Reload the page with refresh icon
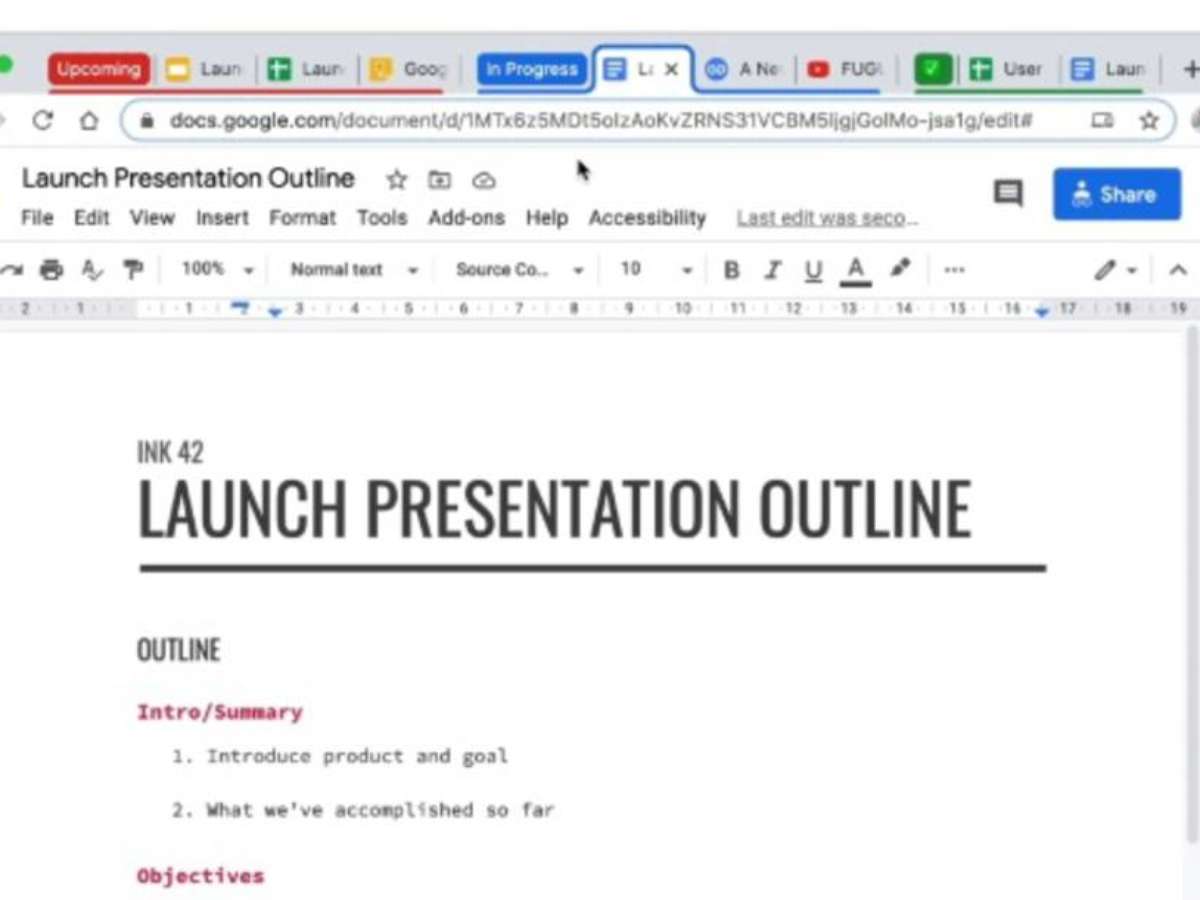This screenshot has width=1200, height=900. point(42,121)
